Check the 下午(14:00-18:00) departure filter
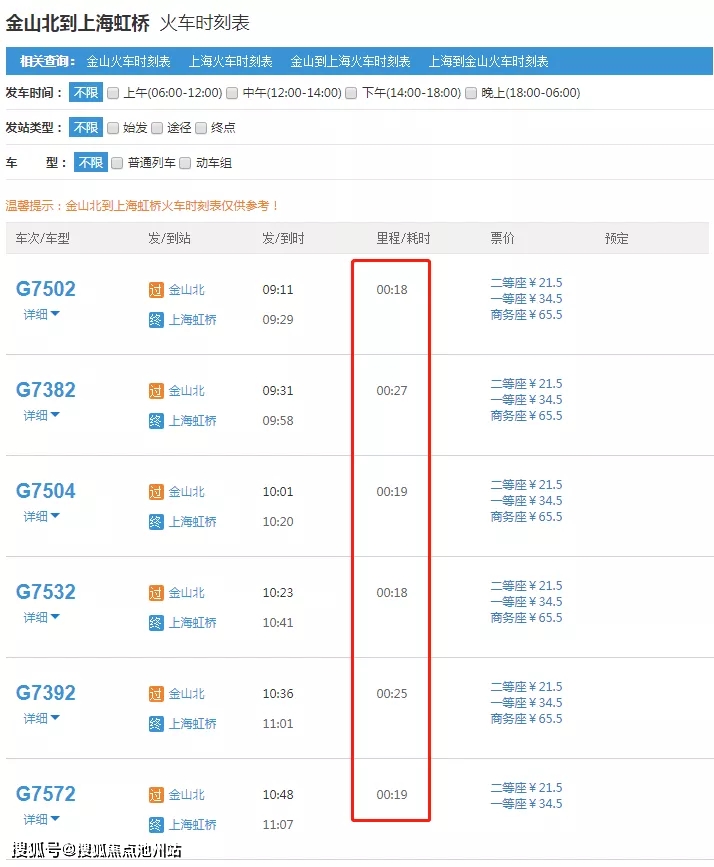The image size is (714, 867). (x=351, y=93)
